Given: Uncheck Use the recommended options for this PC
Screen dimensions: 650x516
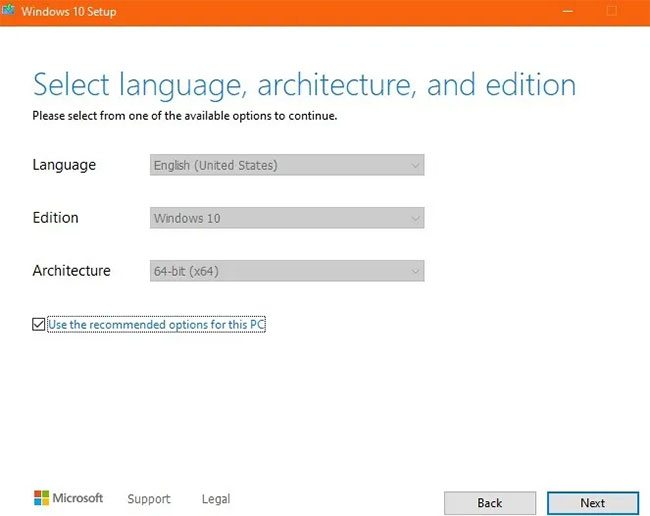Looking at the screenshot, I should click(39, 324).
